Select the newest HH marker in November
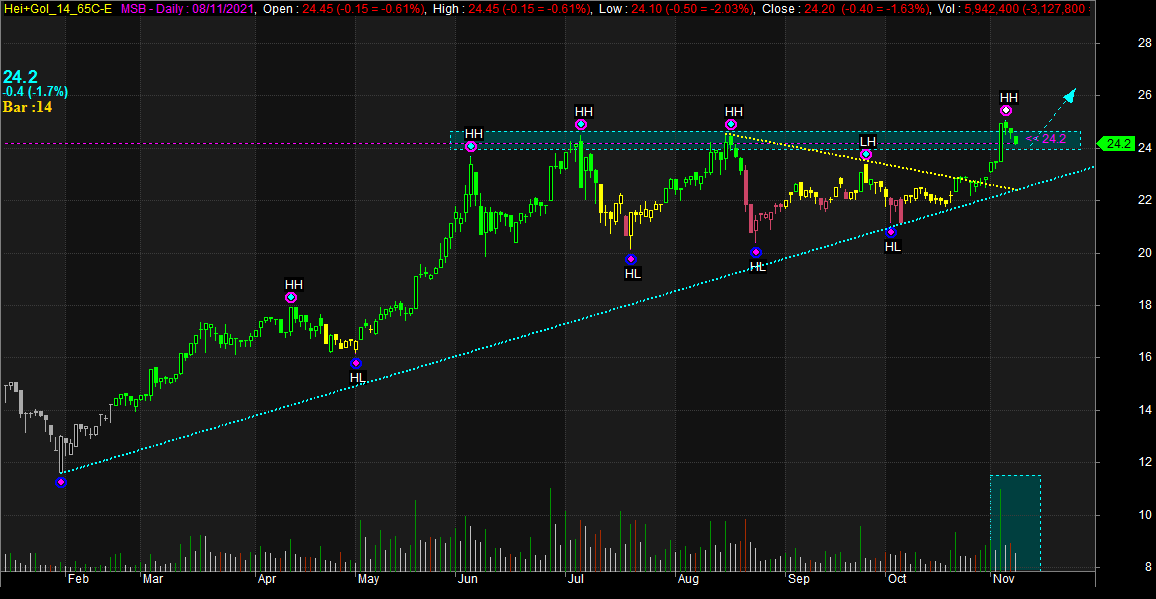The height and width of the screenshot is (599, 1156). [1005, 110]
